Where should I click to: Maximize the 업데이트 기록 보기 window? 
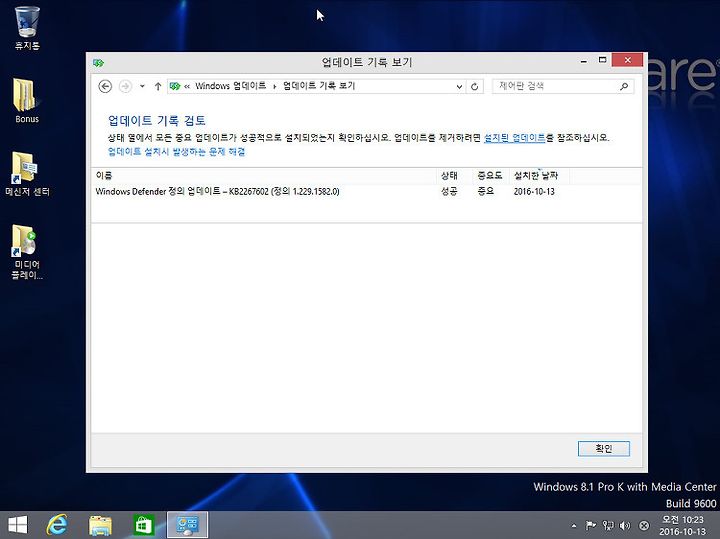tap(602, 60)
